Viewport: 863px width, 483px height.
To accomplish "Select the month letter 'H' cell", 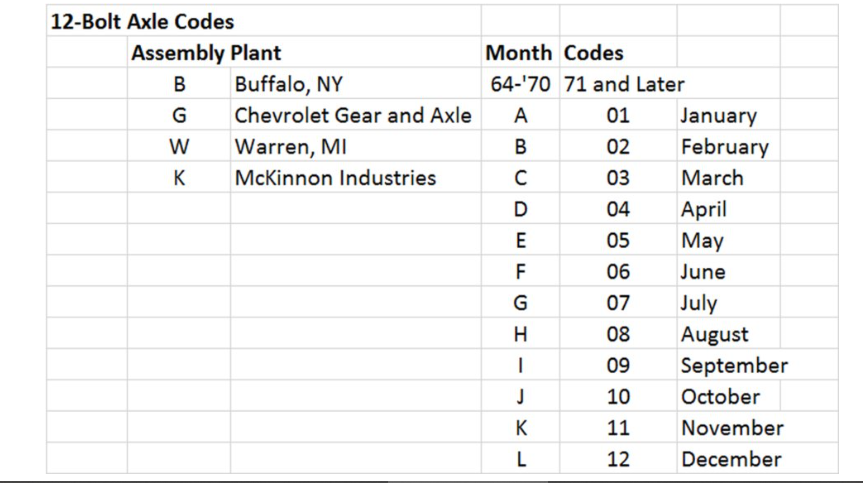I will [520, 334].
